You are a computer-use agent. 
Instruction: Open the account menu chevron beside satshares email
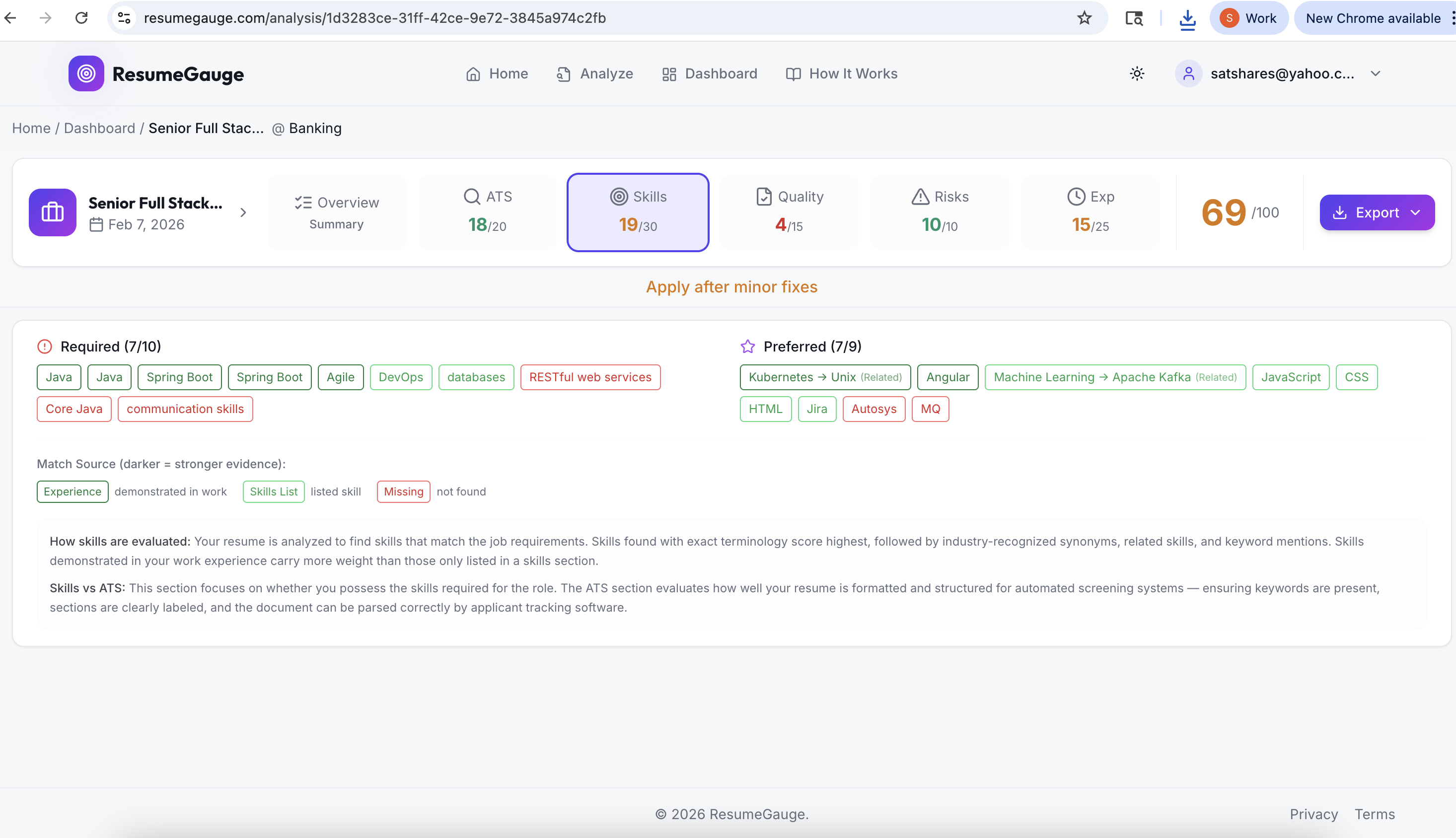pos(1376,73)
